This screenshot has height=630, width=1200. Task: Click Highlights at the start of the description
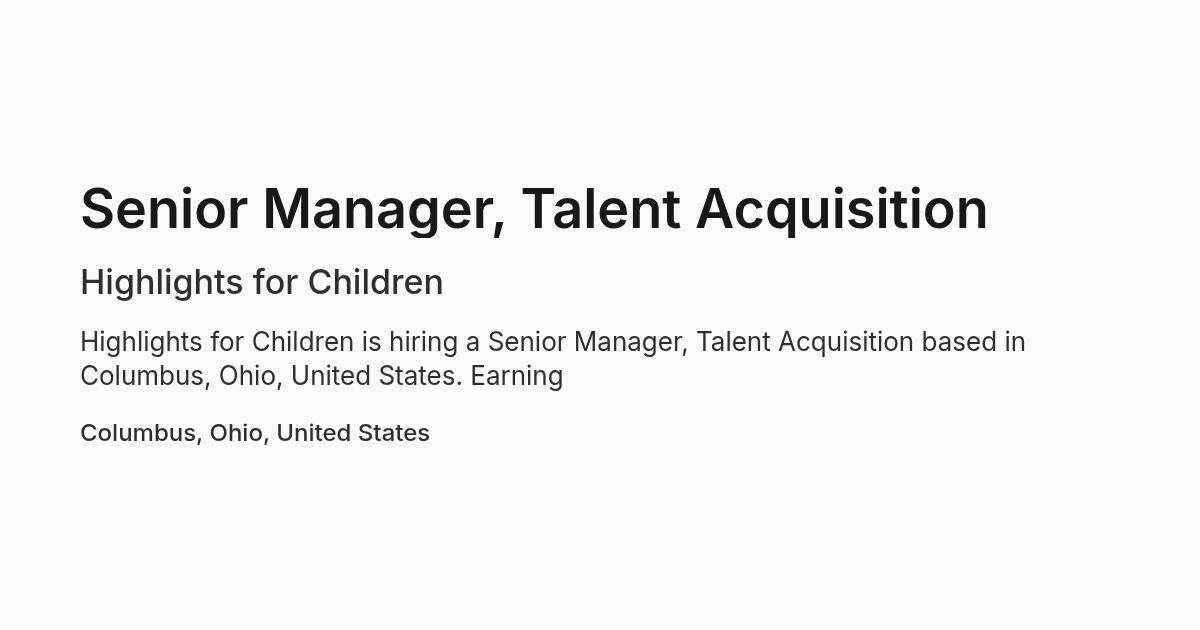141,343
